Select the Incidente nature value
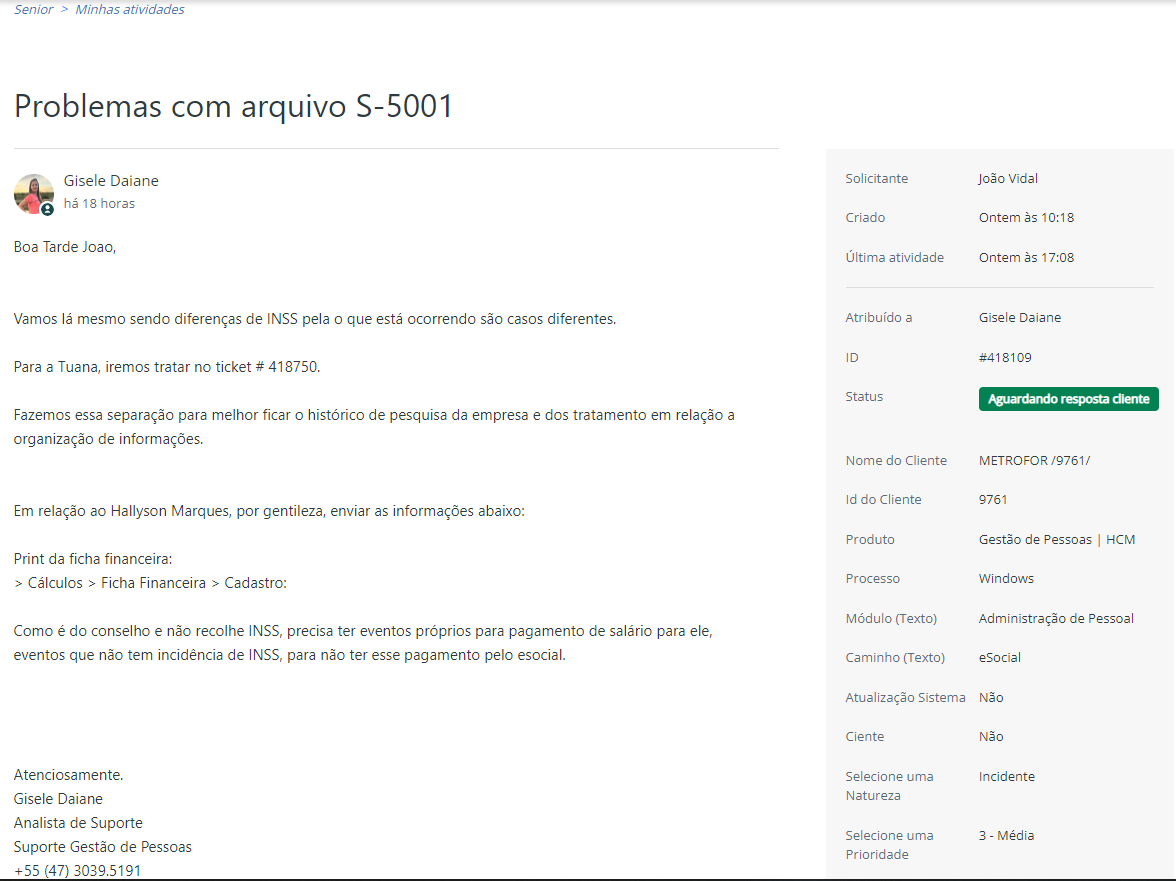This screenshot has width=1176, height=881. click(x=1006, y=777)
